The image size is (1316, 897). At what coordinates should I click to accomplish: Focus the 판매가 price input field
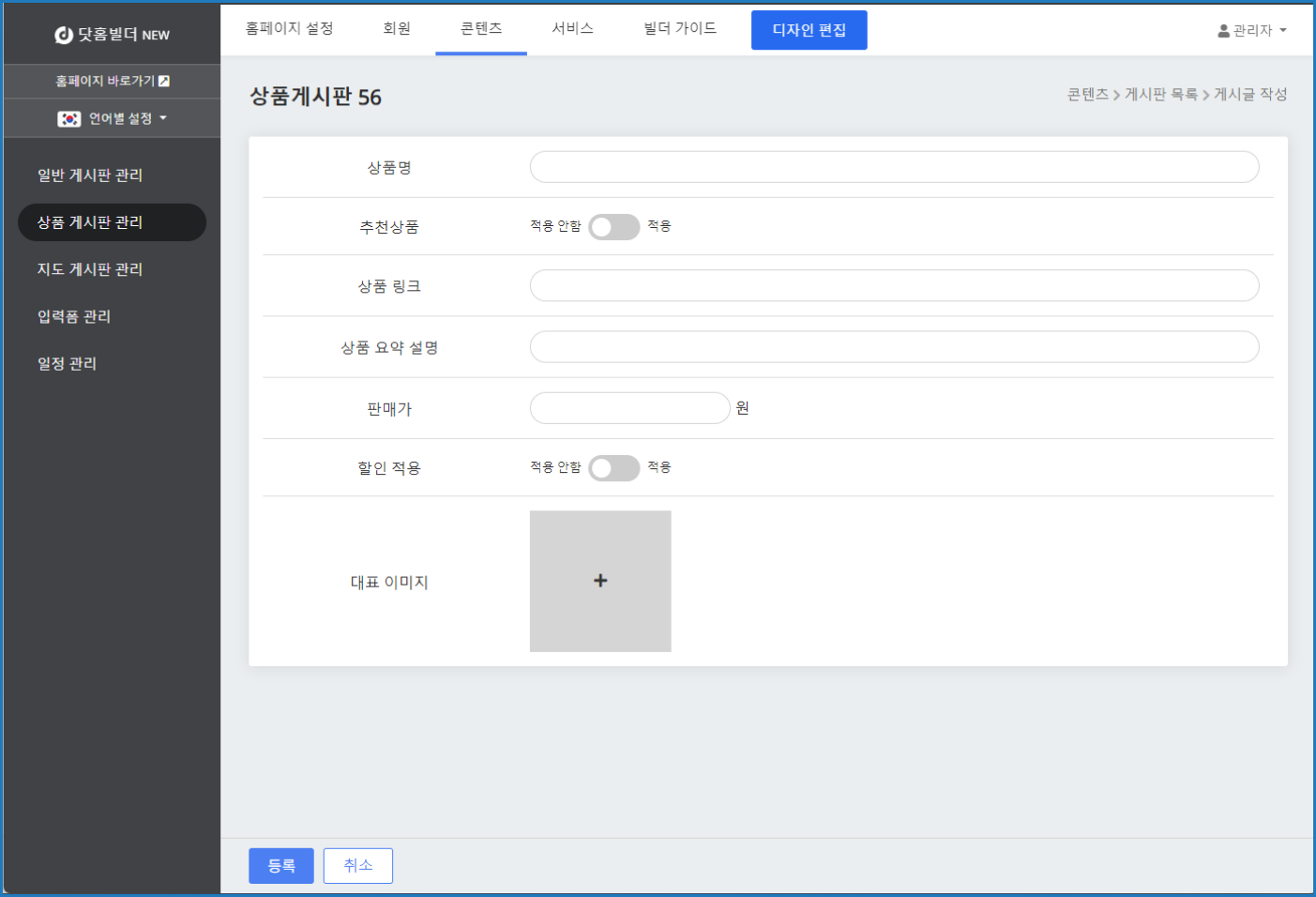tap(629, 408)
